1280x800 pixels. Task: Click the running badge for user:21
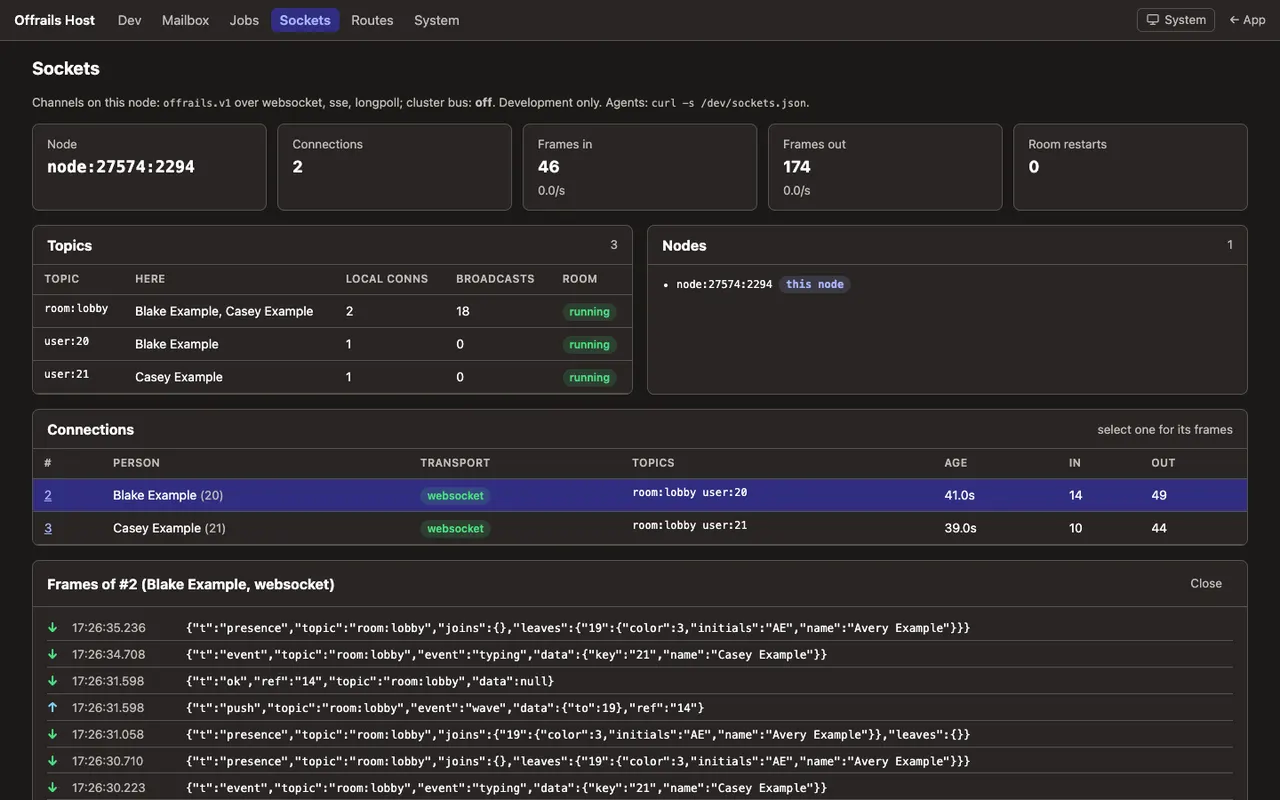589,378
